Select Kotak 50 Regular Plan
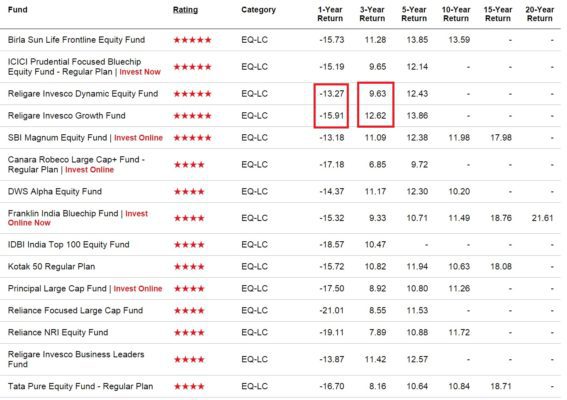Viewport: 567px width, 400px height. (51, 267)
